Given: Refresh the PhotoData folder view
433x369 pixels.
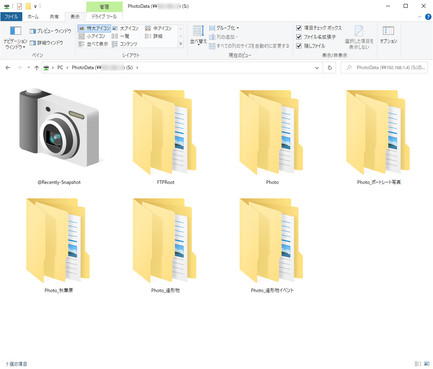Looking at the screenshot, I should pyautogui.click(x=330, y=68).
